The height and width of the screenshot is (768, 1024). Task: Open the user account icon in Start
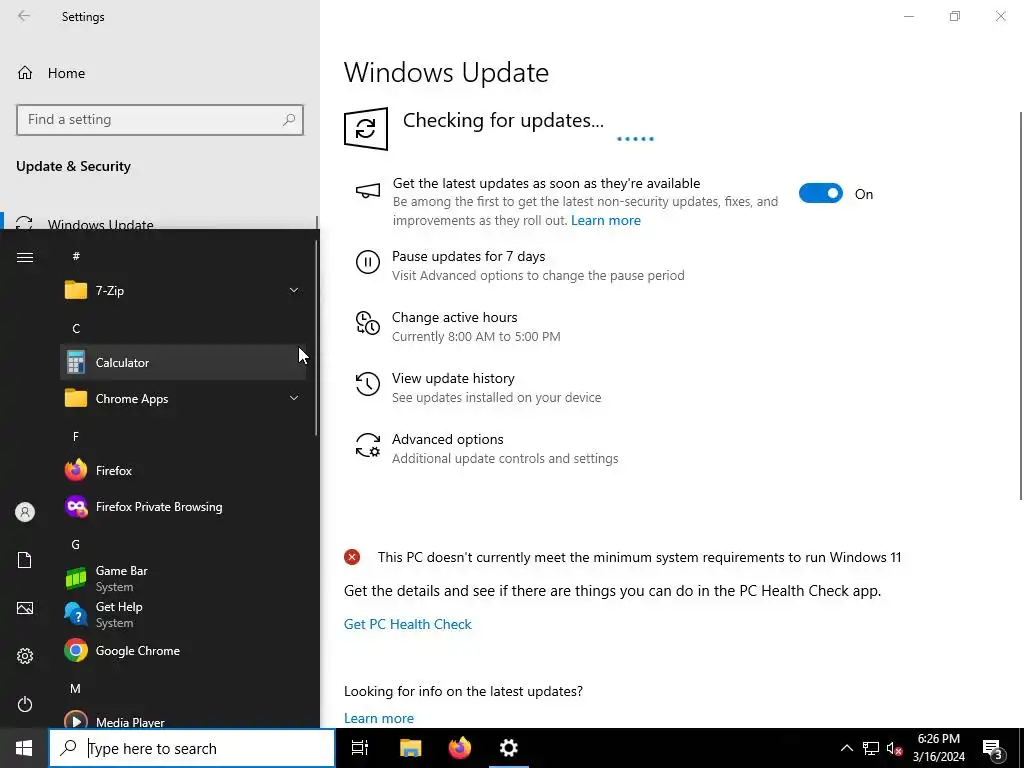pyautogui.click(x=25, y=512)
